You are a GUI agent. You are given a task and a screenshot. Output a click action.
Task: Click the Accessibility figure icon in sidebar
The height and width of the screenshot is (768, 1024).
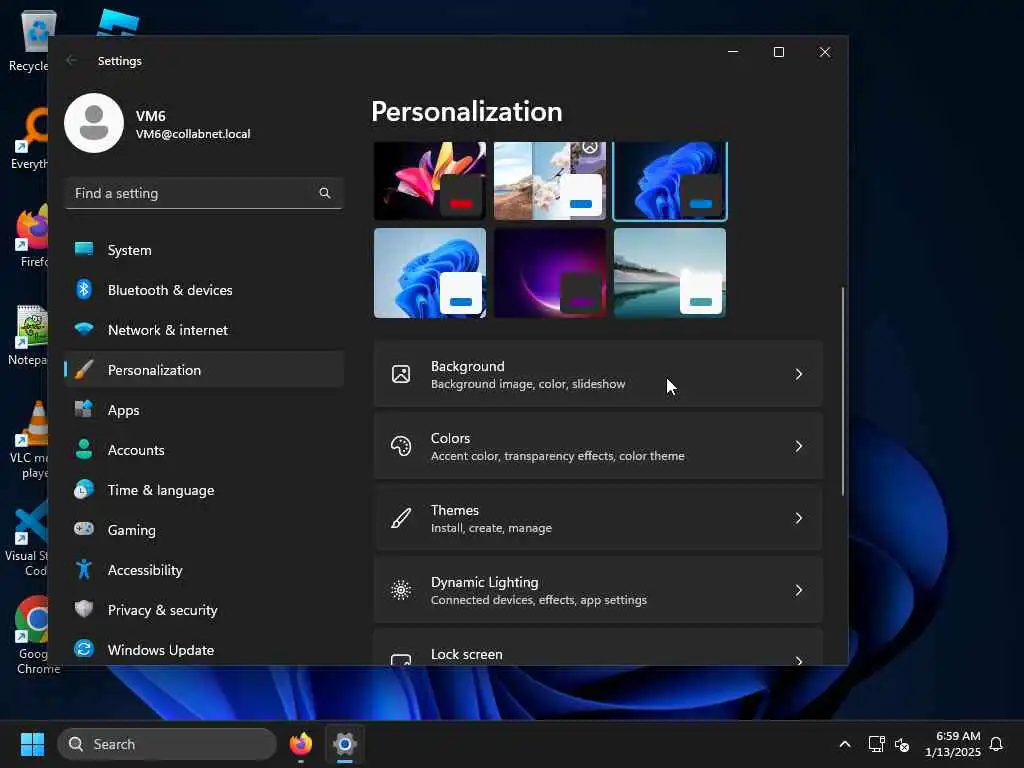84,569
